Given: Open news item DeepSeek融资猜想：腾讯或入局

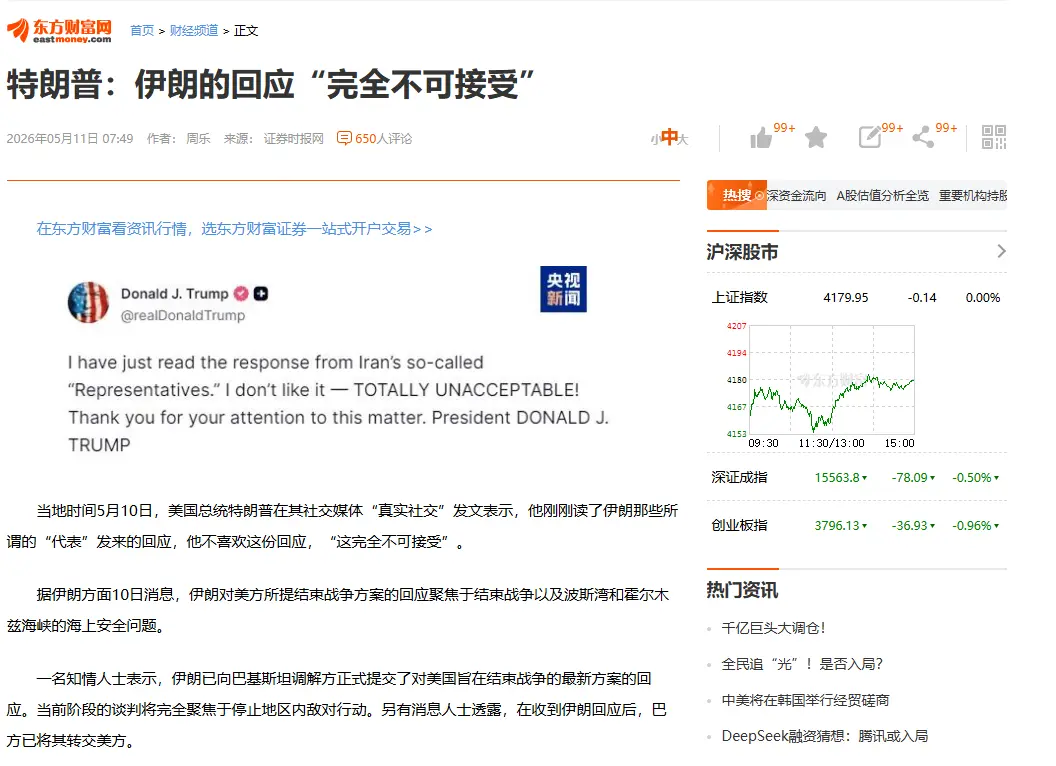Looking at the screenshot, I should (x=825, y=736).
